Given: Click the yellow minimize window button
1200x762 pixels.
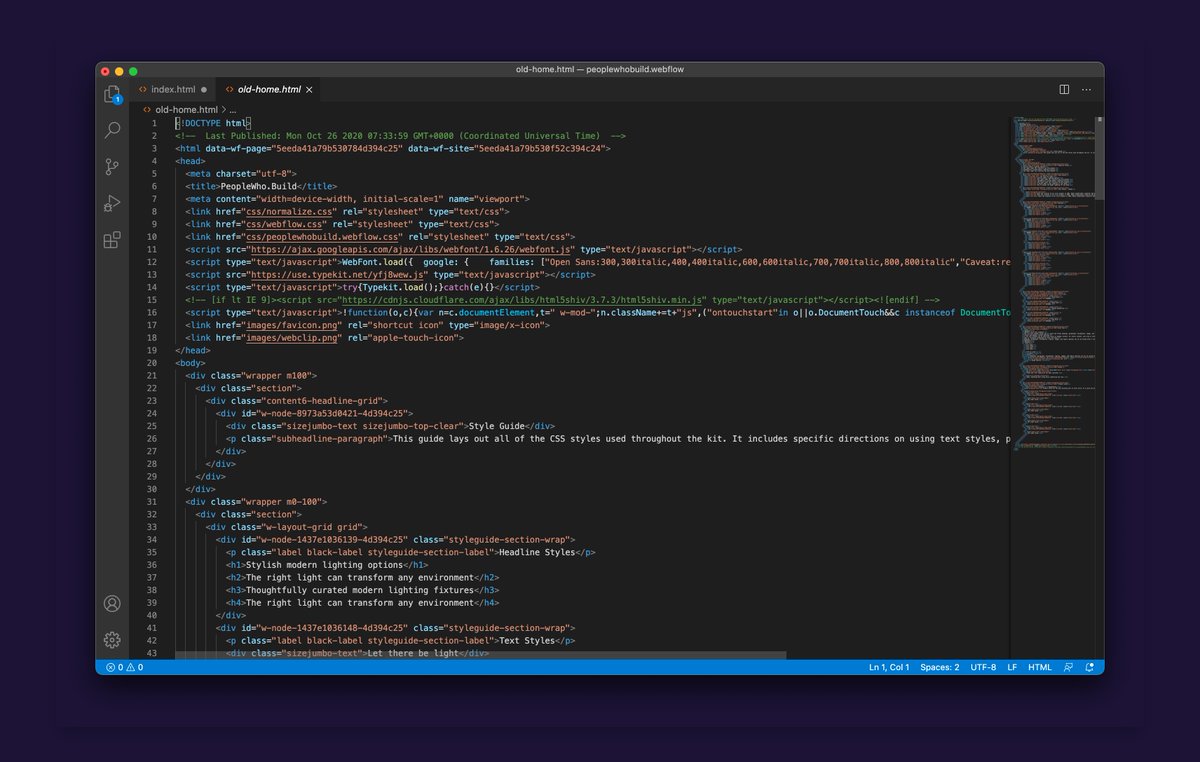Looking at the screenshot, I should [119, 70].
